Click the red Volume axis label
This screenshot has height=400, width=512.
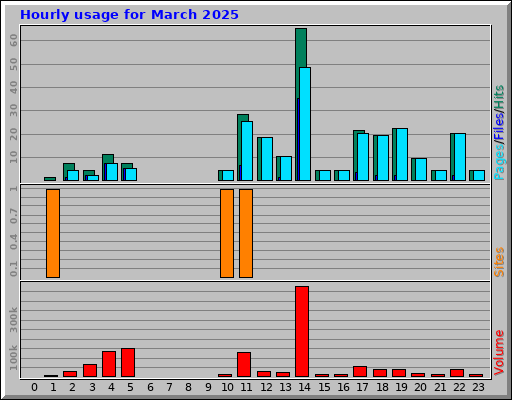499,352
